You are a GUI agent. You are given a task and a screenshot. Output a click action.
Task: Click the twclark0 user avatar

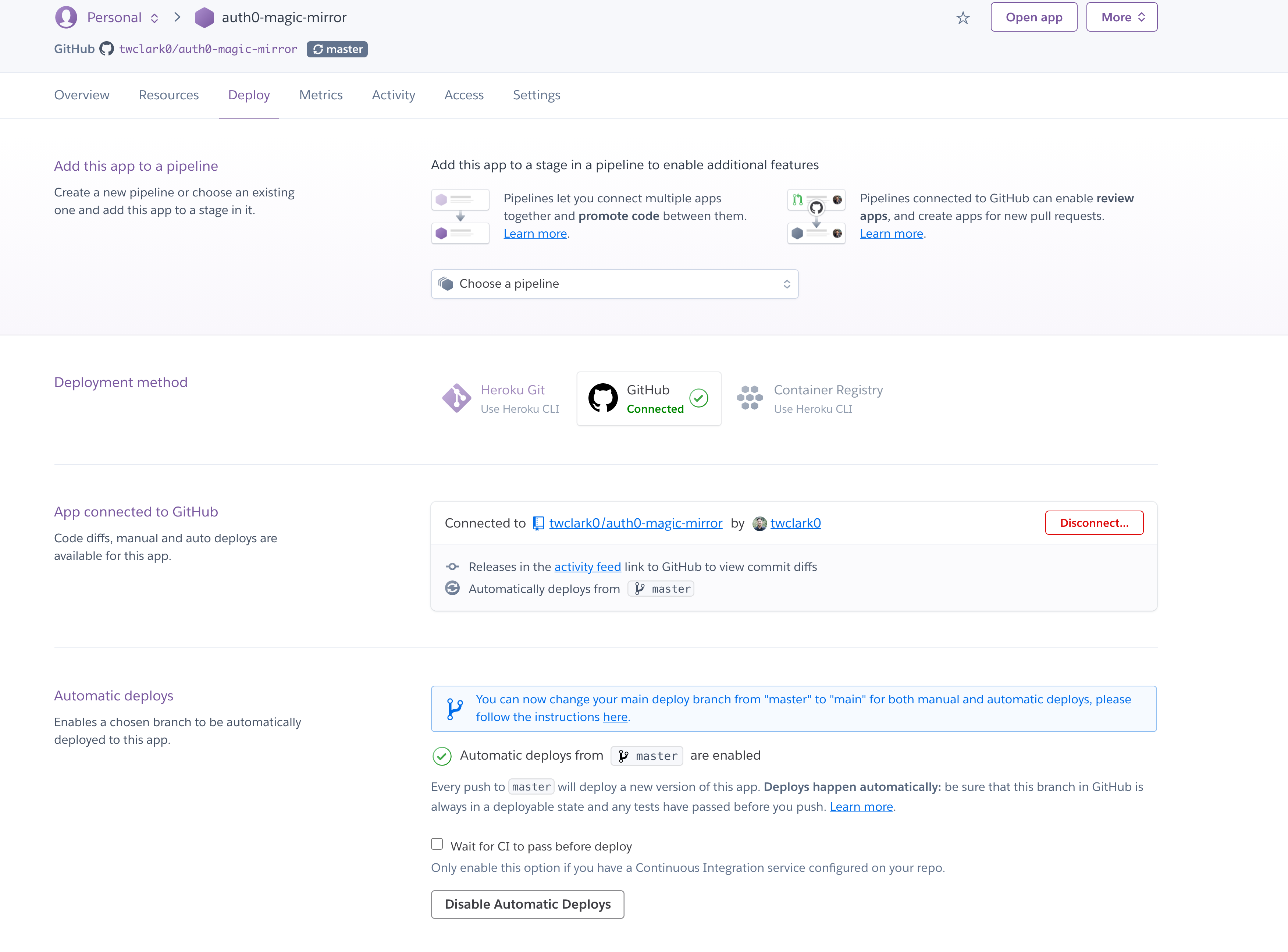pos(759,523)
